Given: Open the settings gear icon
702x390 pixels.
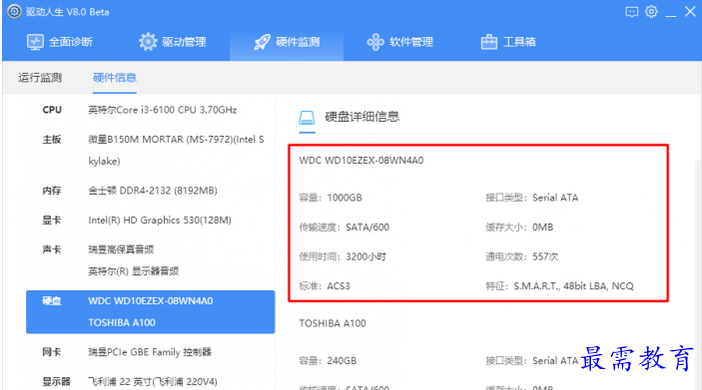Looking at the screenshot, I should 651,12.
